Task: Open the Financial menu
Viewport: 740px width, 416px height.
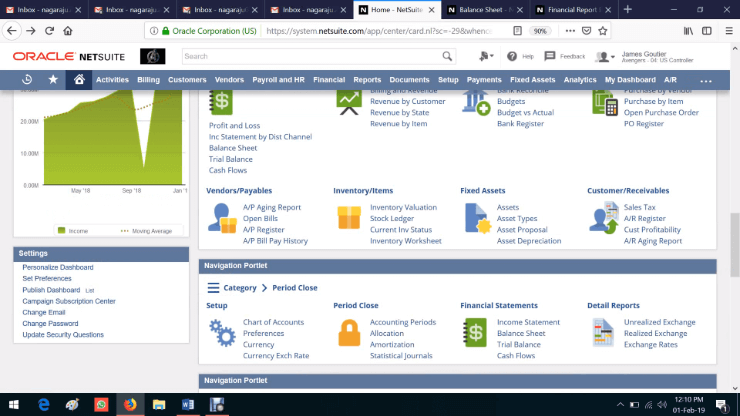Action: [329, 80]
